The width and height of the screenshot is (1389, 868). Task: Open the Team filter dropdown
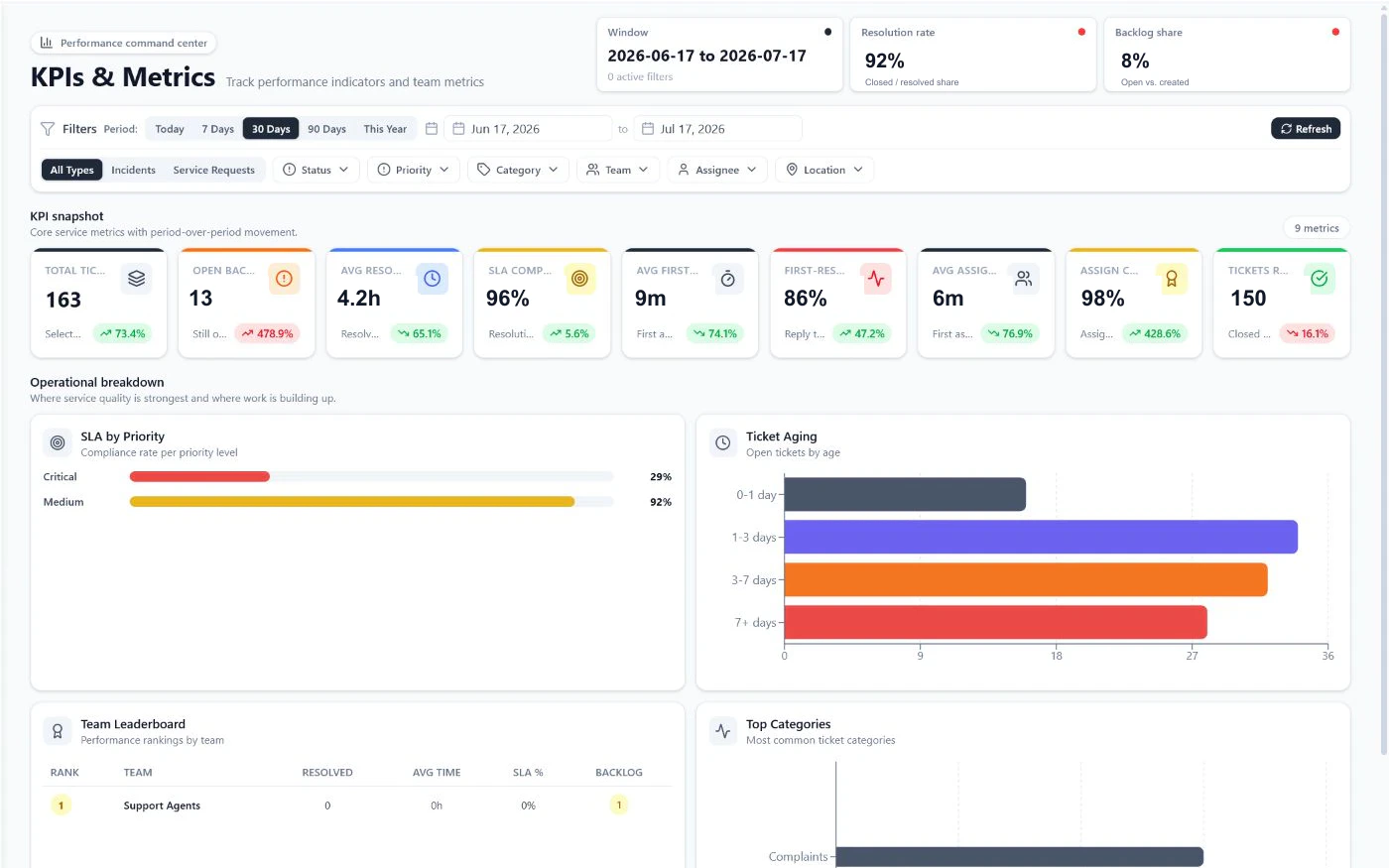[x=617, y=170]
